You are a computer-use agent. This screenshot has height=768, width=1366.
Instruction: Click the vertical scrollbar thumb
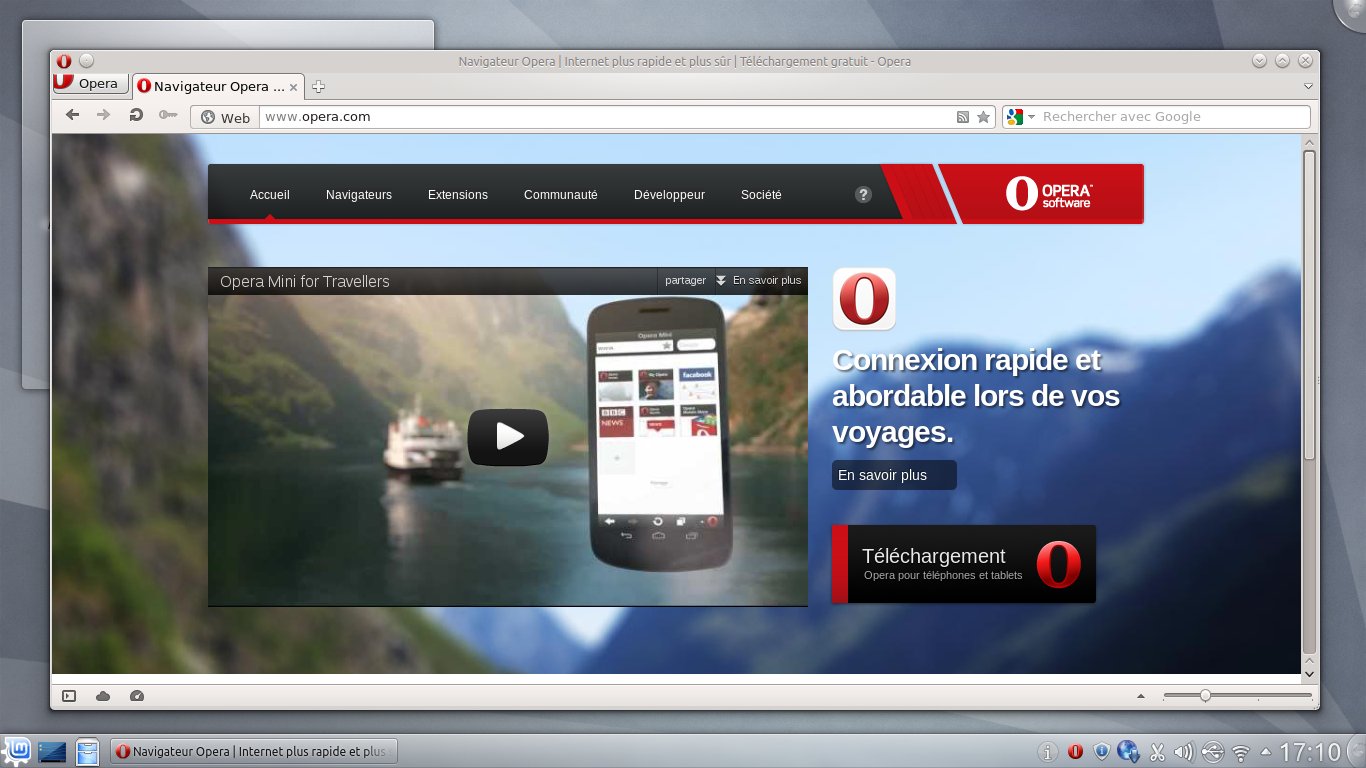coord(1310,305)
